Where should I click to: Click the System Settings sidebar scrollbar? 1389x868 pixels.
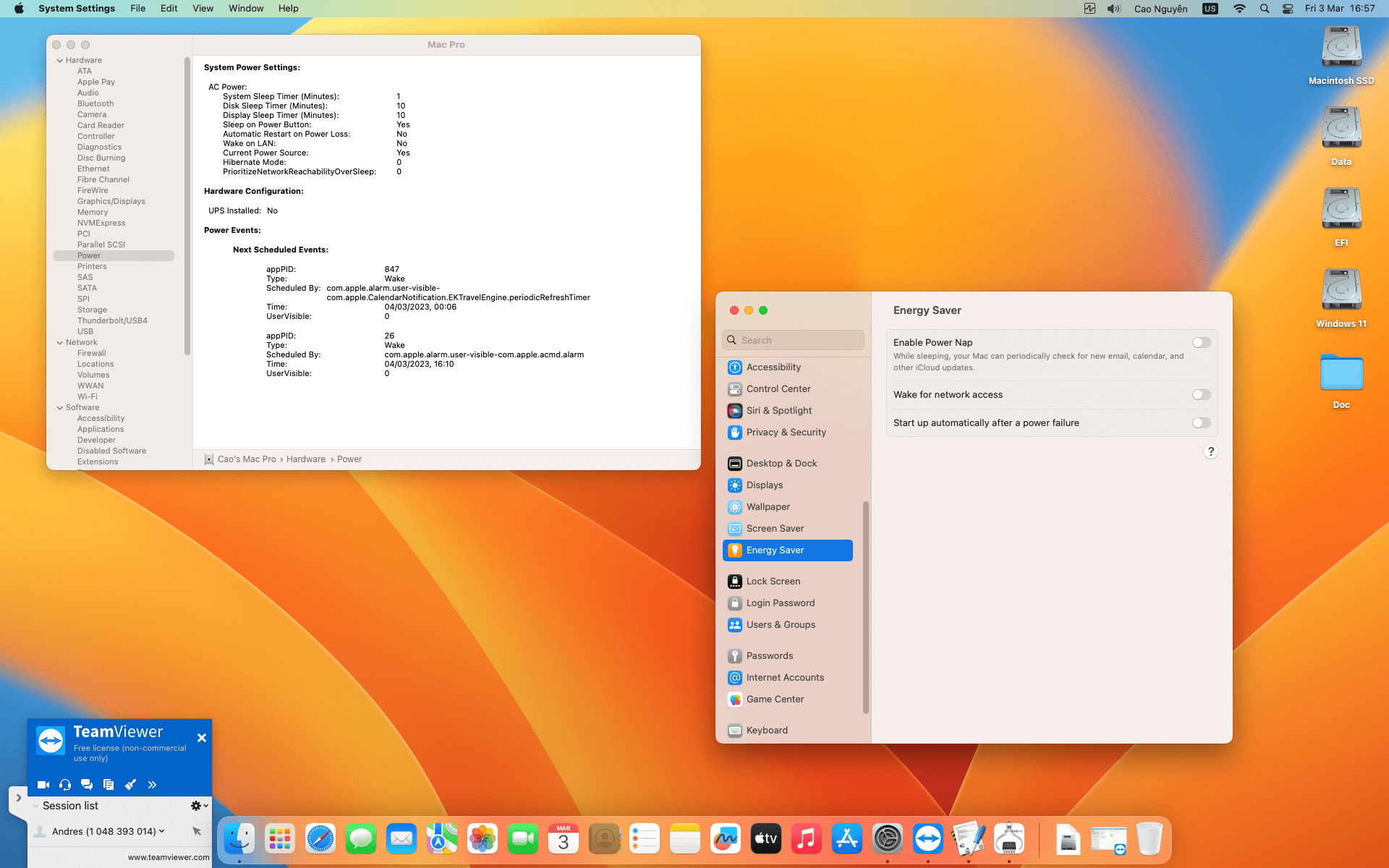coord(866,607)
